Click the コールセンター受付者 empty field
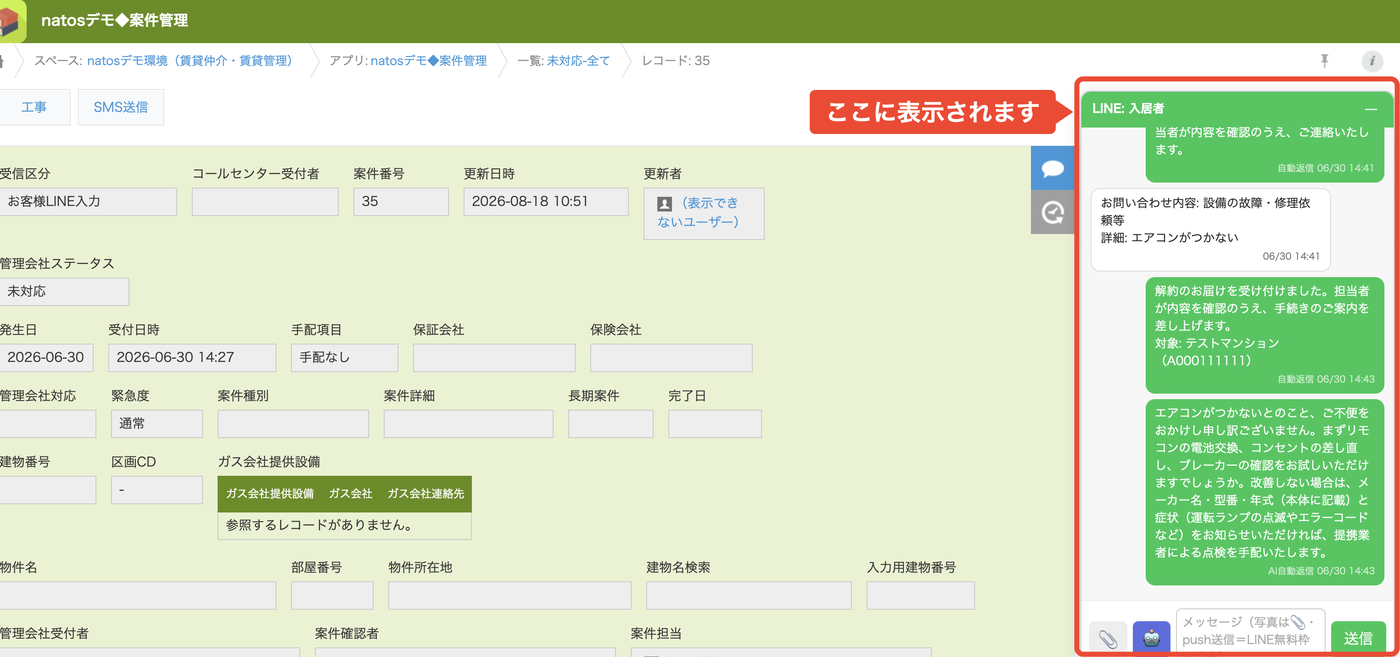 tap(265, 201)
